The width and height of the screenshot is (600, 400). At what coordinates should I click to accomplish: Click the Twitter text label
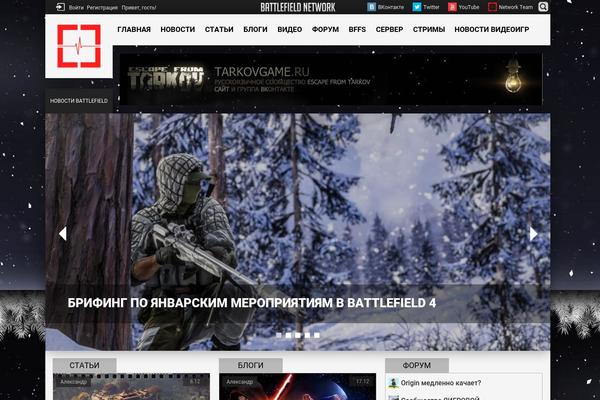pos(431,7)
